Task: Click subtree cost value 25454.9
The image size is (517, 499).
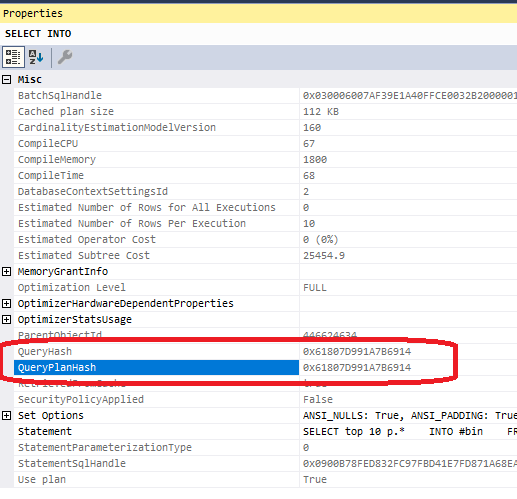Action: [x=324, y=256]
